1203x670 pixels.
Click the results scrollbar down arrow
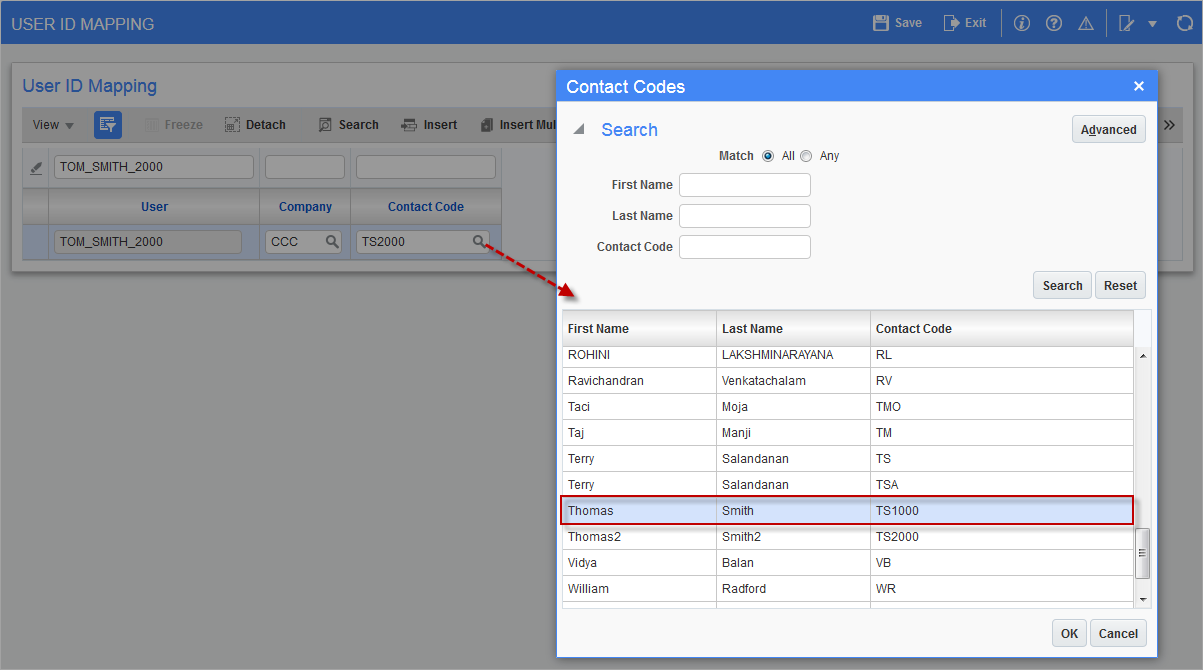1143,598
